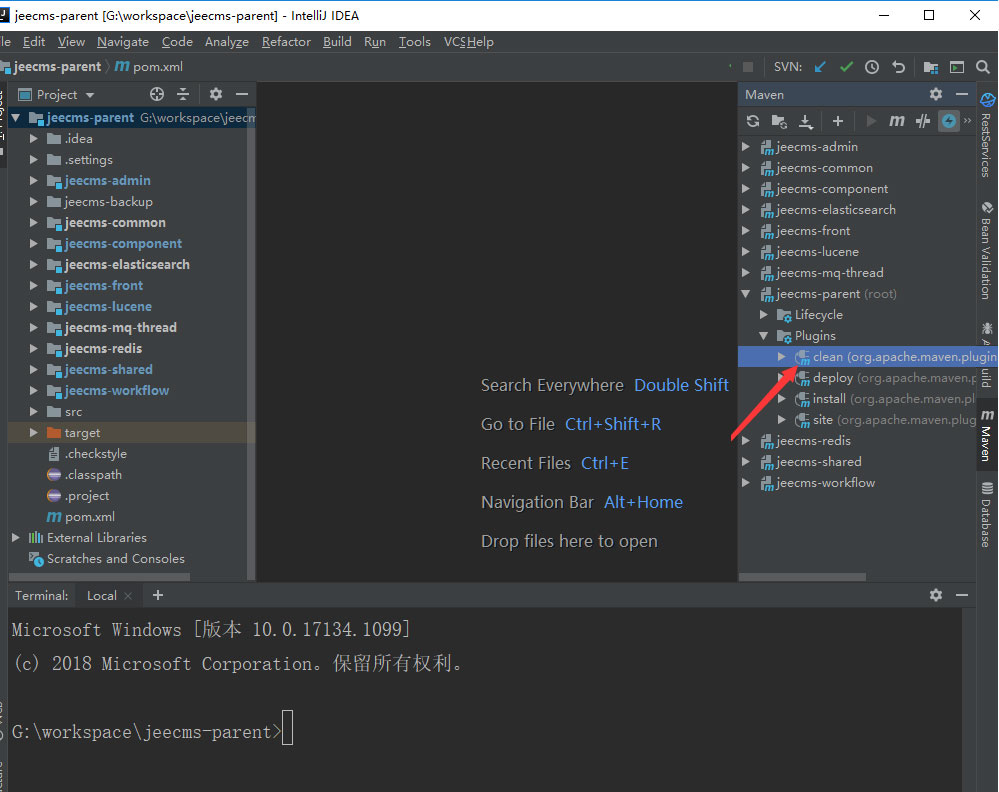Click Collapse All icon in Project panel
The image size is (999, 792).
(183, 94)
